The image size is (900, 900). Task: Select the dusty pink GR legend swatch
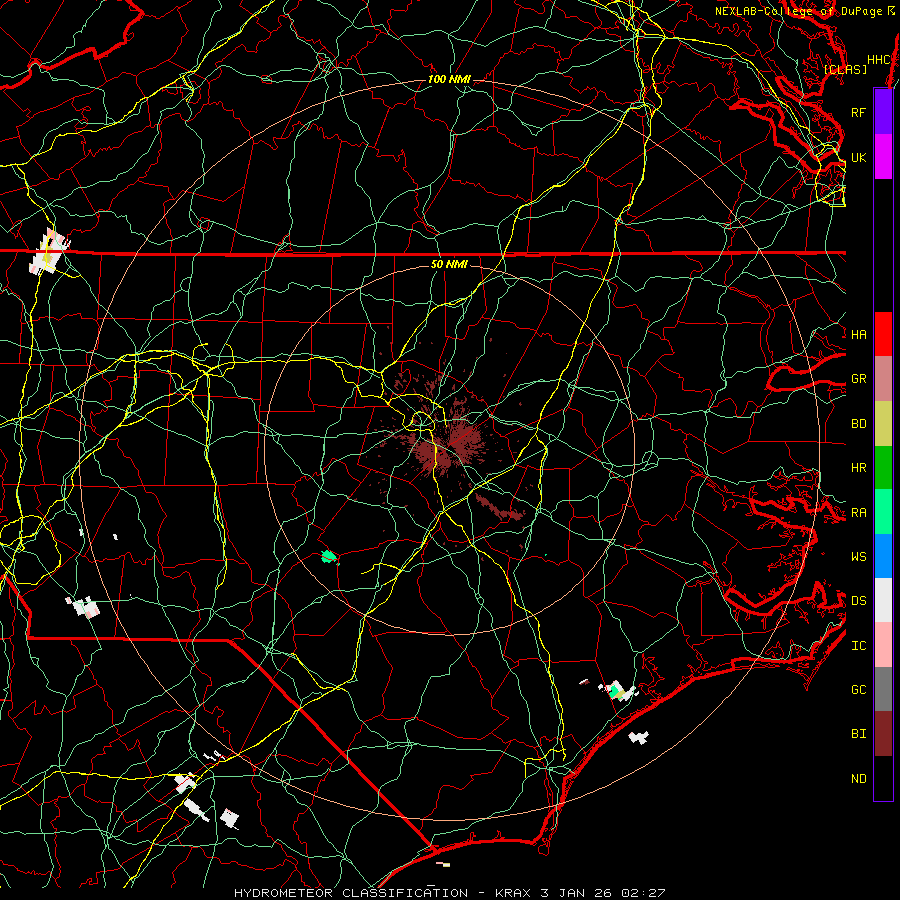coord(883,379)
